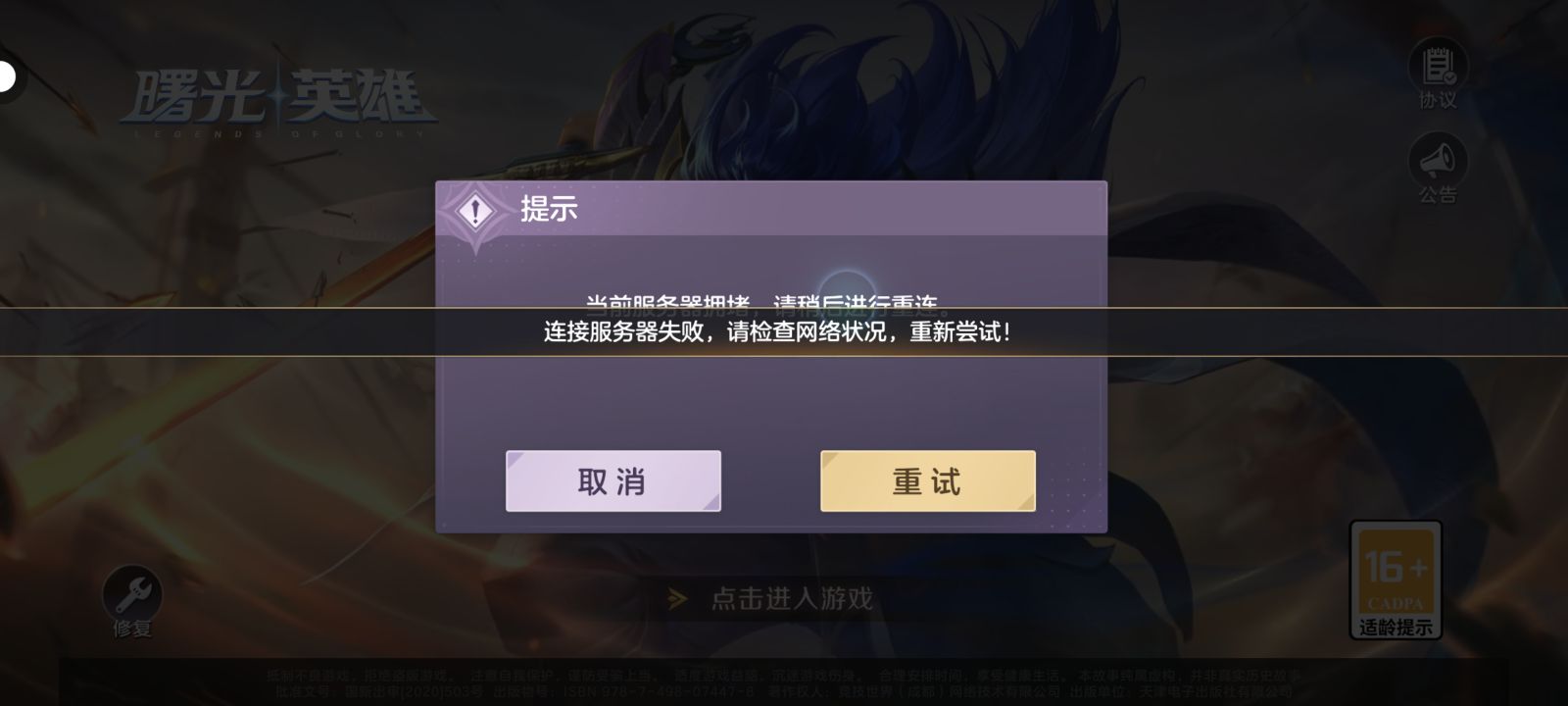
Task: Click the 重试 retry button
Action: pos(927,481)
